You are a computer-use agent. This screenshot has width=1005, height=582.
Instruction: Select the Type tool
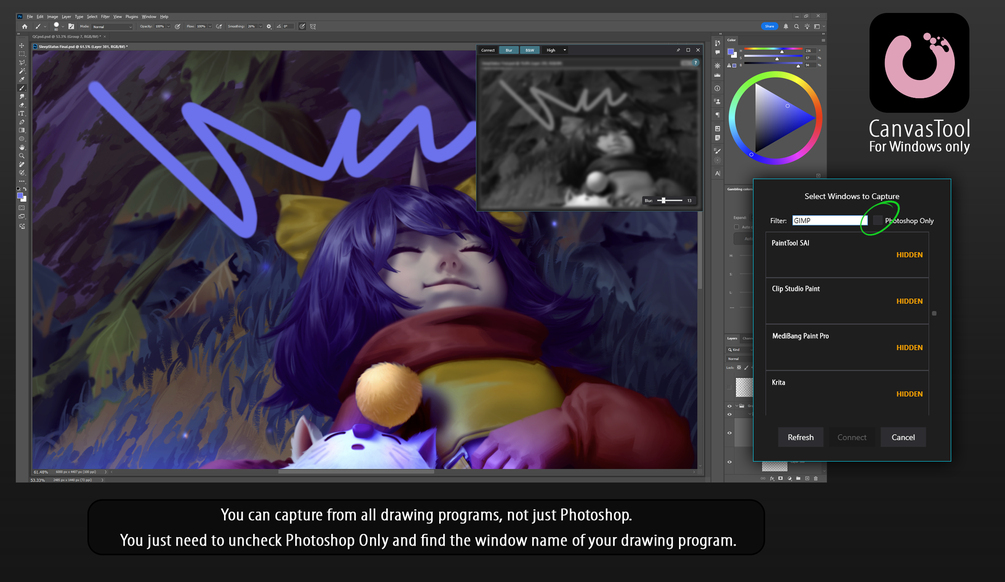22,113
